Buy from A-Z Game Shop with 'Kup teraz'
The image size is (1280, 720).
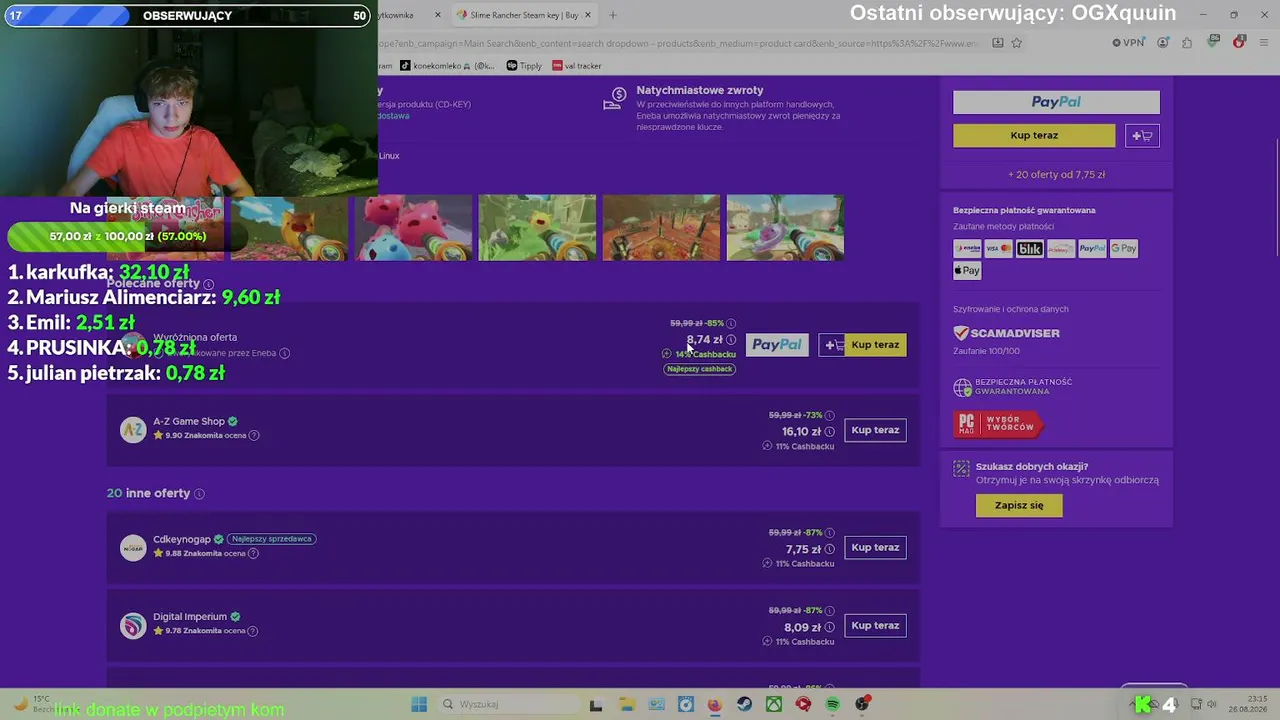pos(875,430)
